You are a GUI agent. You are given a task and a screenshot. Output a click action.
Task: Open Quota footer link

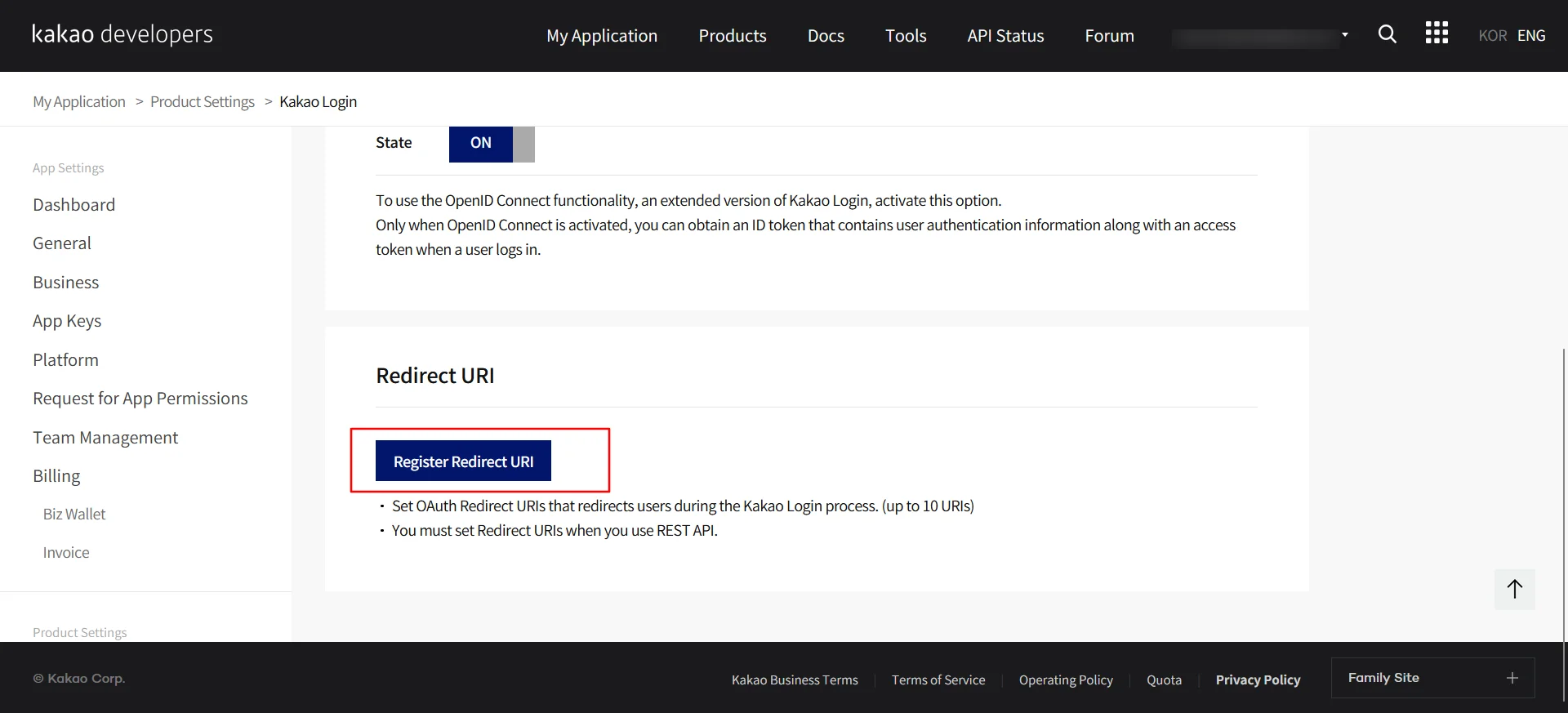[1164, 680]
